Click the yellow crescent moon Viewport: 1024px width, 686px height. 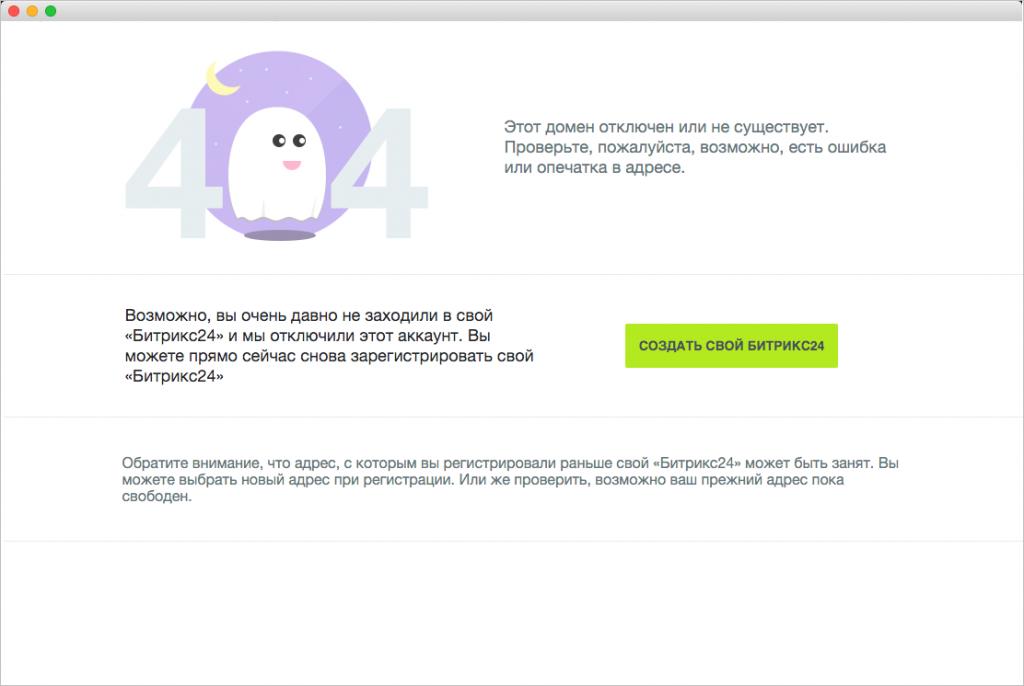pos(220,82)
